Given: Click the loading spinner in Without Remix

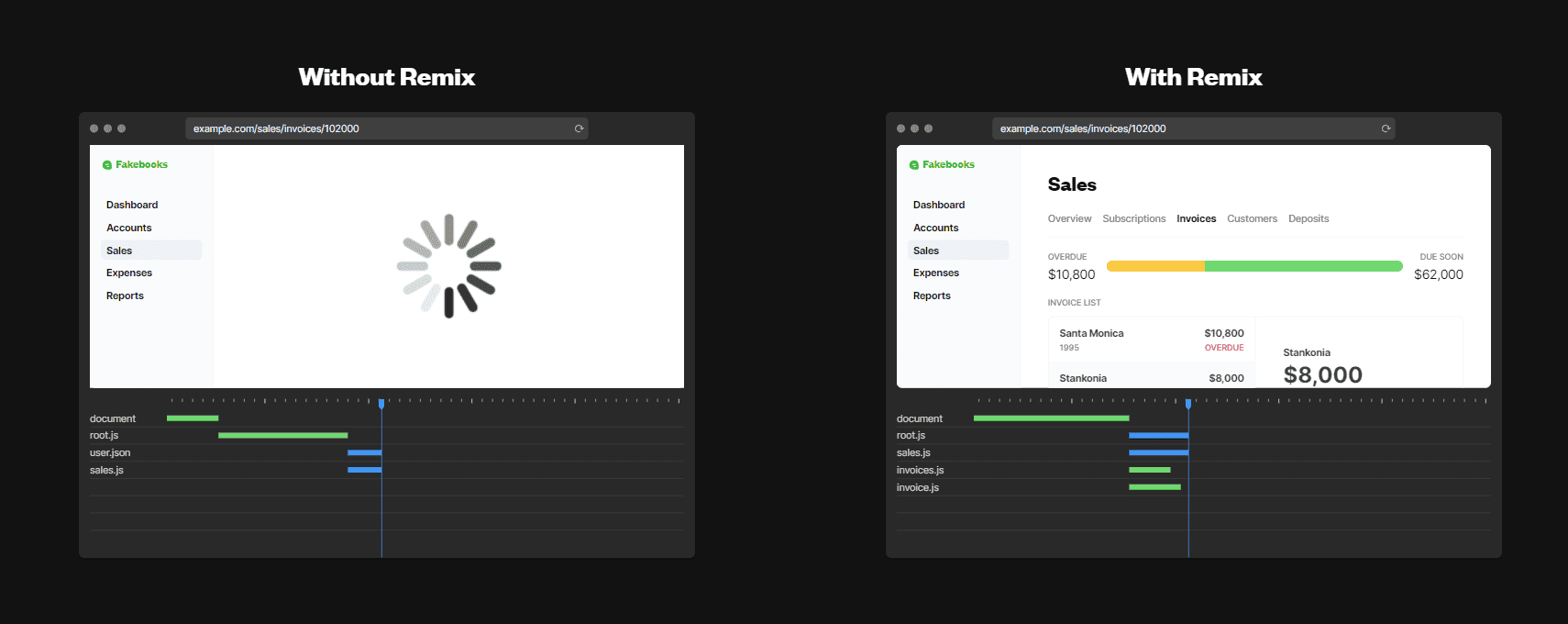Looking at the screenshot, I should (x=449, y=266).
